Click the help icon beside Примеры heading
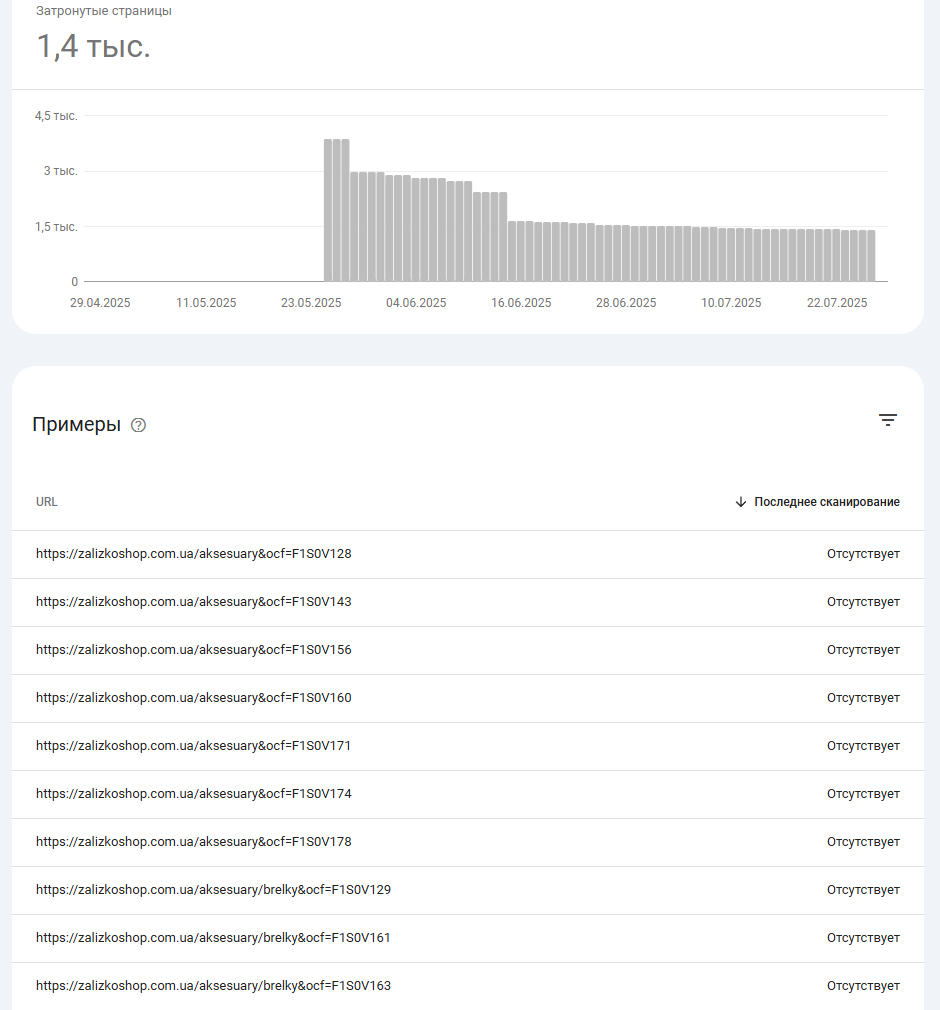Viewport: 940px width, 1010px height. 138,425
